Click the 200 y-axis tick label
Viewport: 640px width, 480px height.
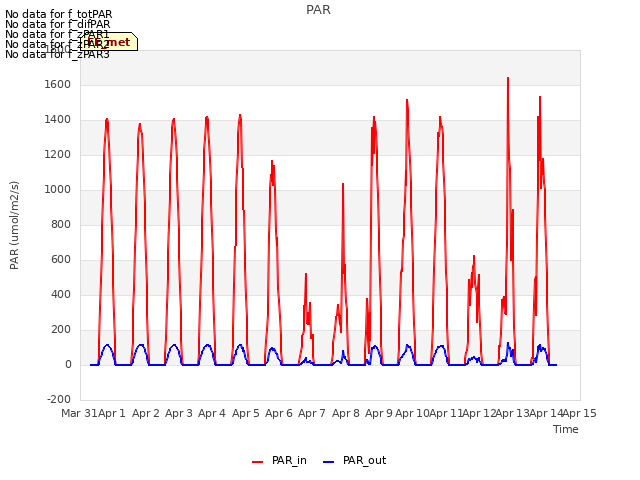click(x=61, y=330)
